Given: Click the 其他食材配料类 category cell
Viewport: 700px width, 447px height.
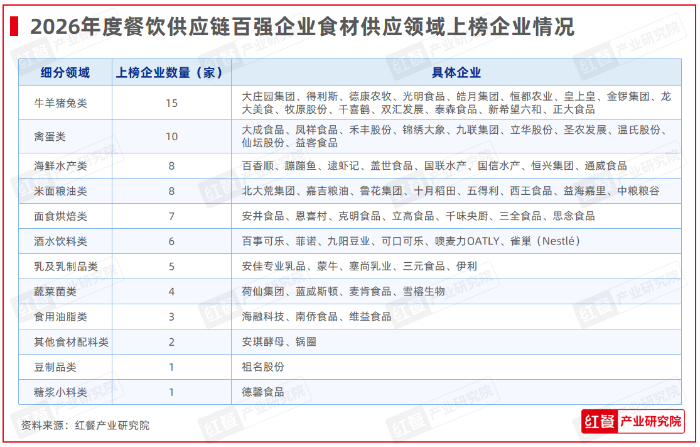Looking at the screenshot, I should 71,343.
